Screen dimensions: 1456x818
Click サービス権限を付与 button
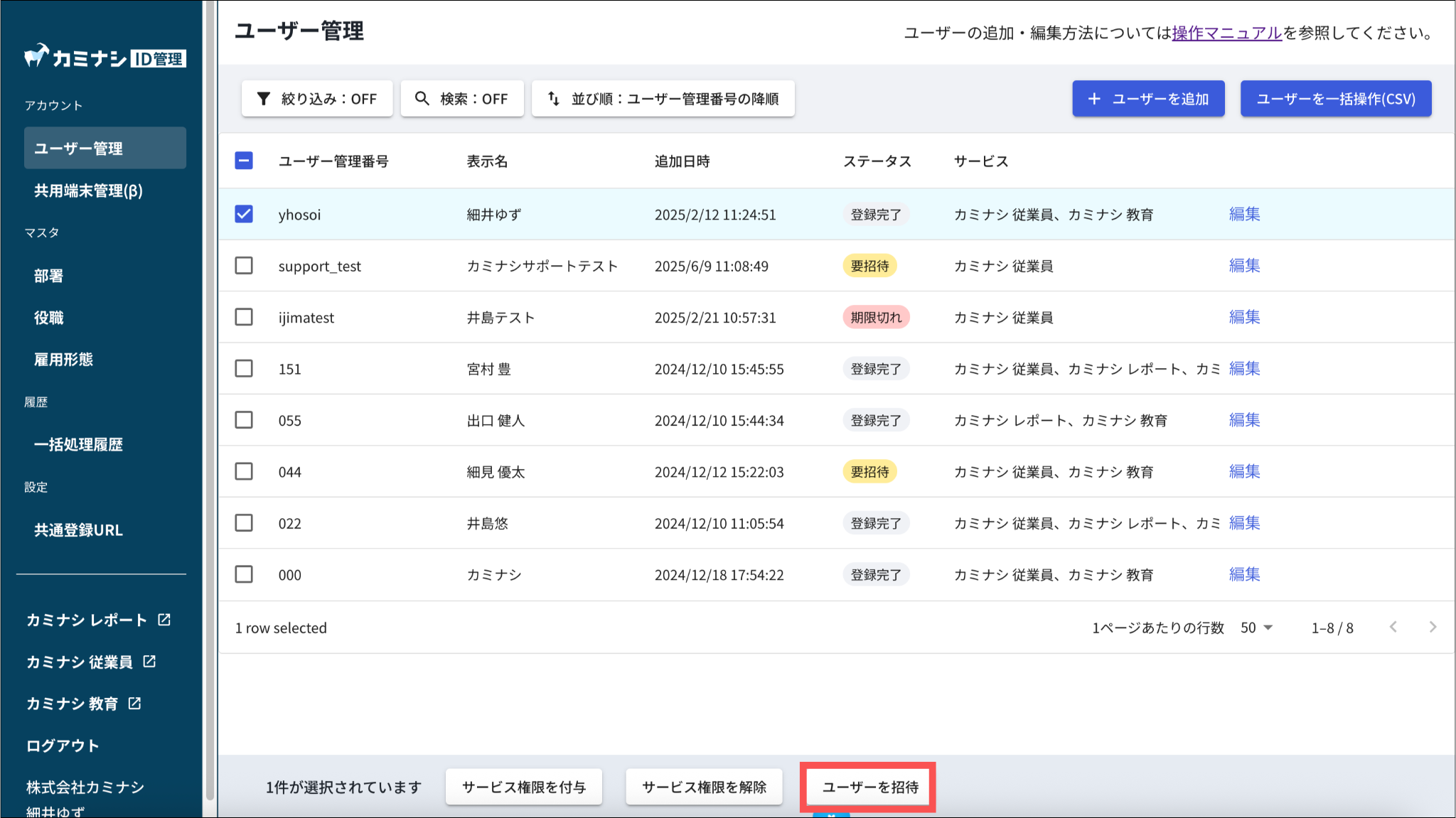524,787
